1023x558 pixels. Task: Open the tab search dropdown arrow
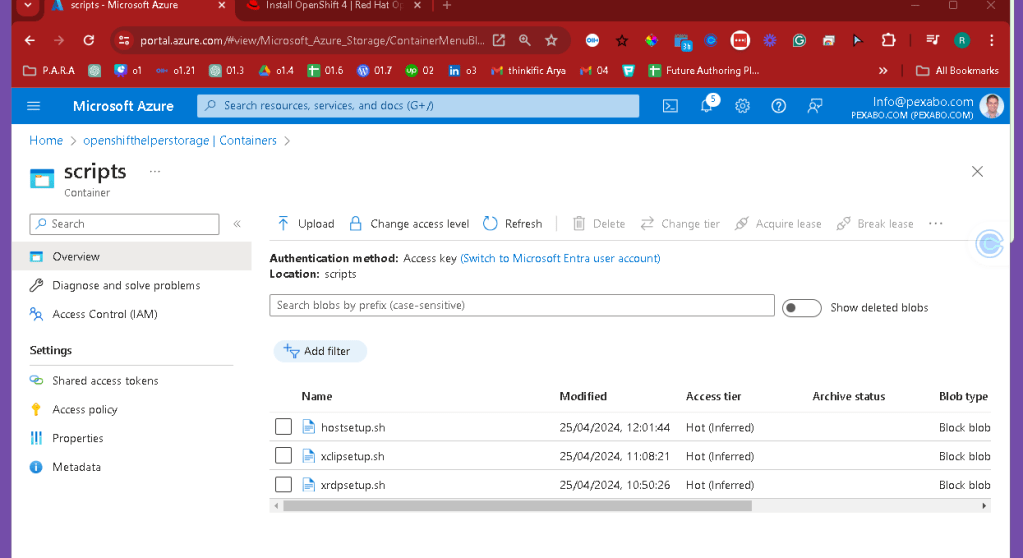click(x=28, y=5)
